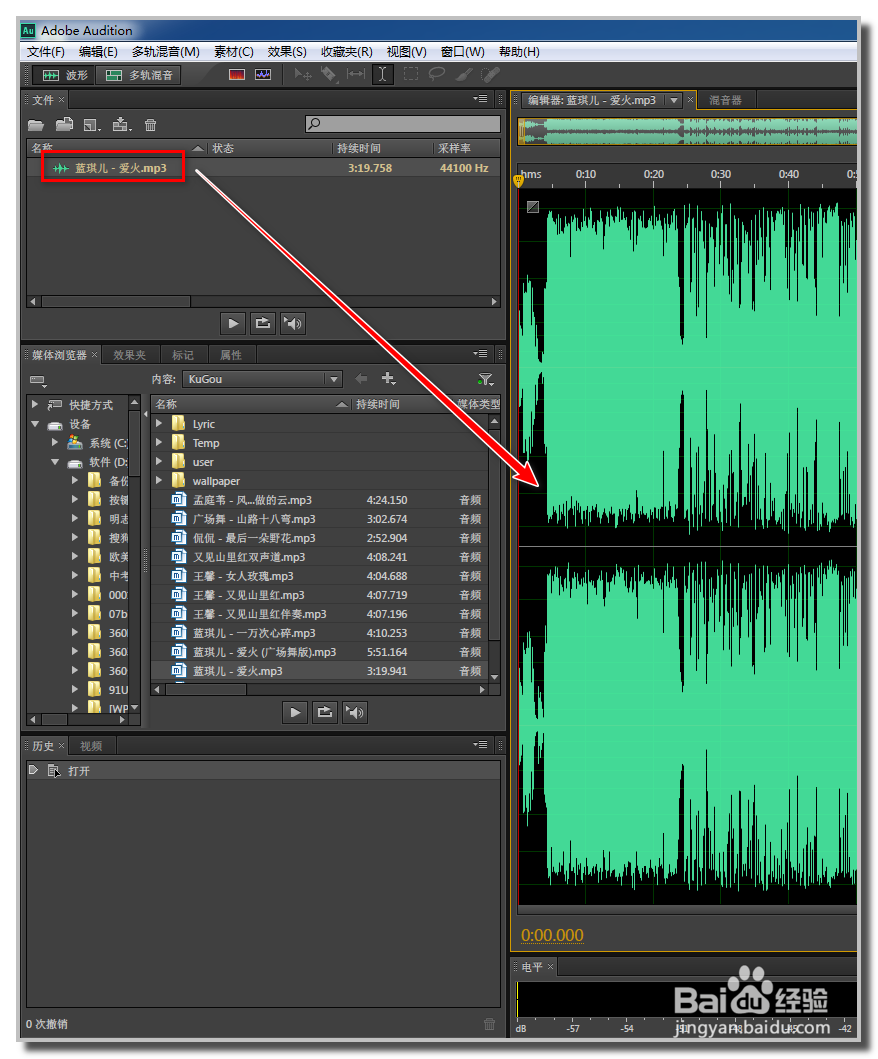Open the 收藏夹(R) menu
This screenshot has width=878, height=1059.
coord(346,52)
